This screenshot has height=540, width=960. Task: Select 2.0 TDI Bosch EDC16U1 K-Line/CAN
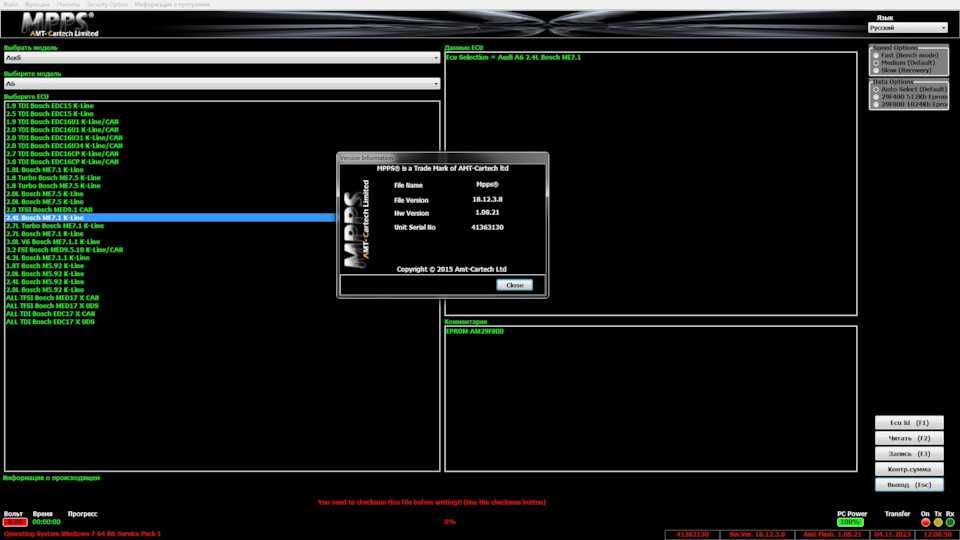point(62,130)
